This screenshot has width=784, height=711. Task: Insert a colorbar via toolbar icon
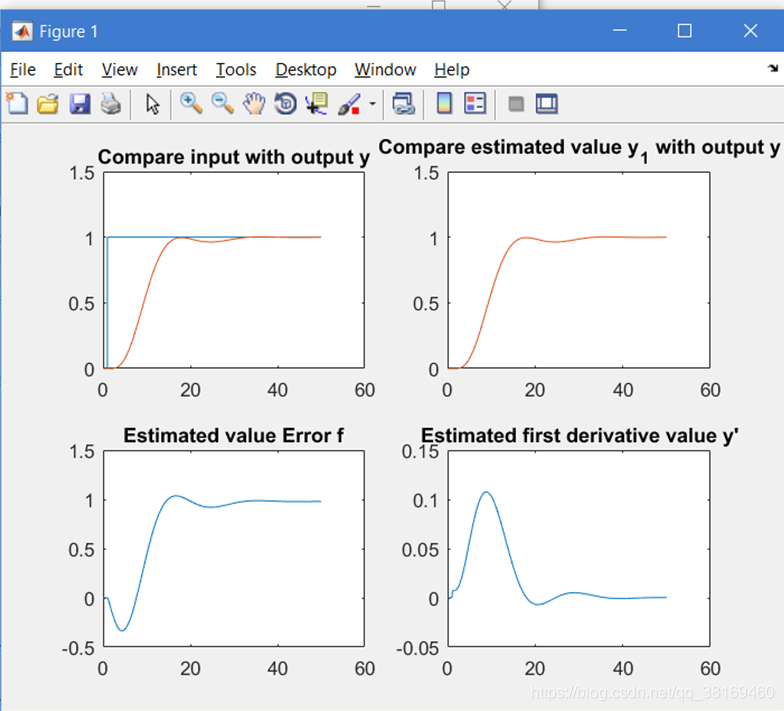click(444, 104)
